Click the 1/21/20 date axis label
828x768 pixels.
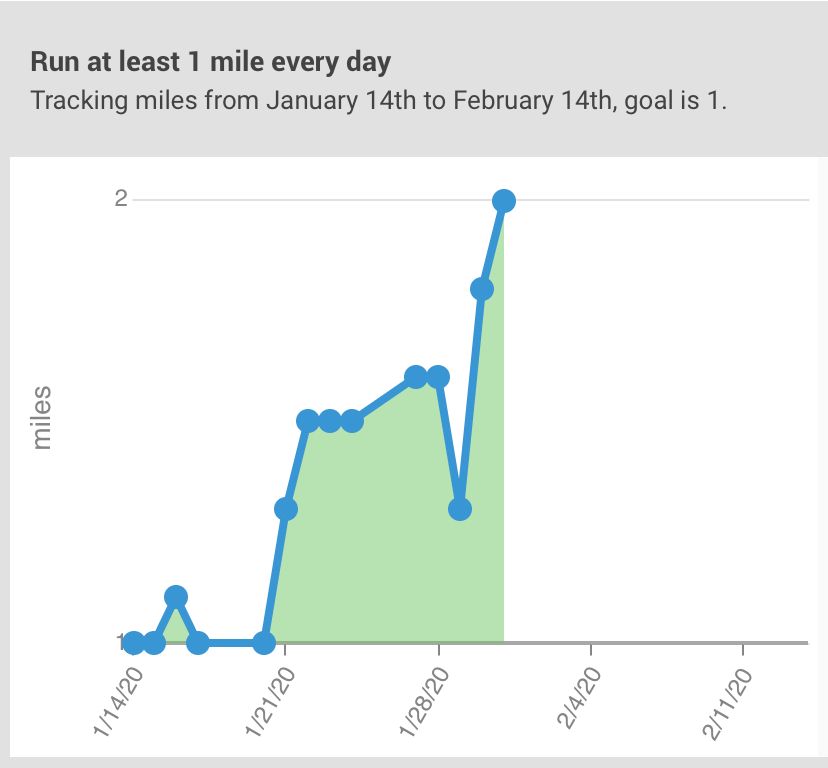point(270,701)
